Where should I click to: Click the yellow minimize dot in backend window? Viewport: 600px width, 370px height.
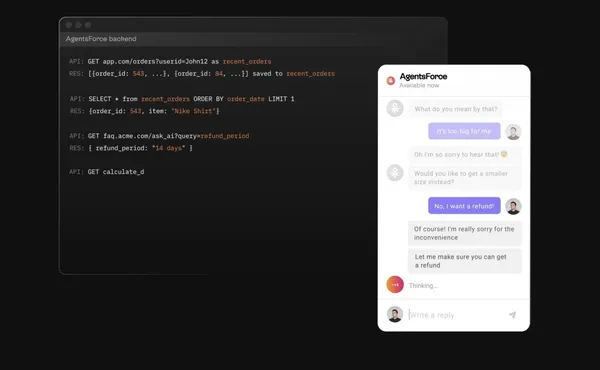click(x=78, y=25)
